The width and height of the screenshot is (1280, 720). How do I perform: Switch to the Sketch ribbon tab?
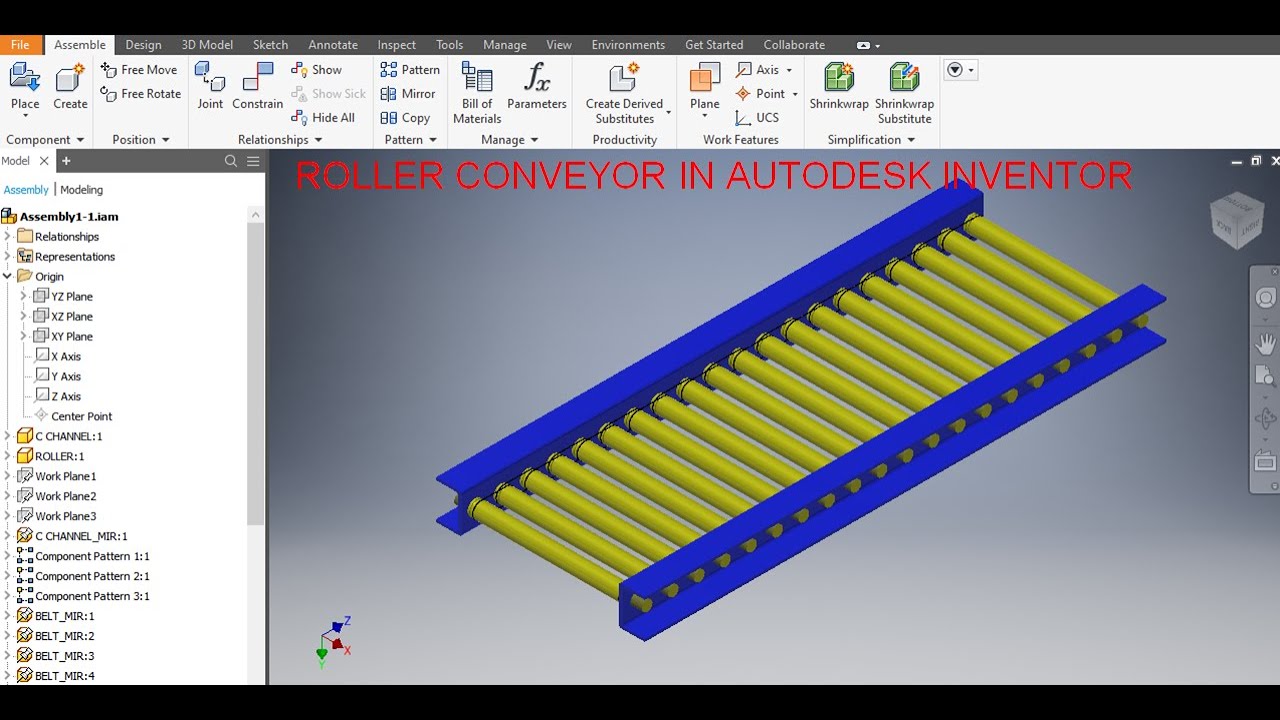(x=270, y=45)
